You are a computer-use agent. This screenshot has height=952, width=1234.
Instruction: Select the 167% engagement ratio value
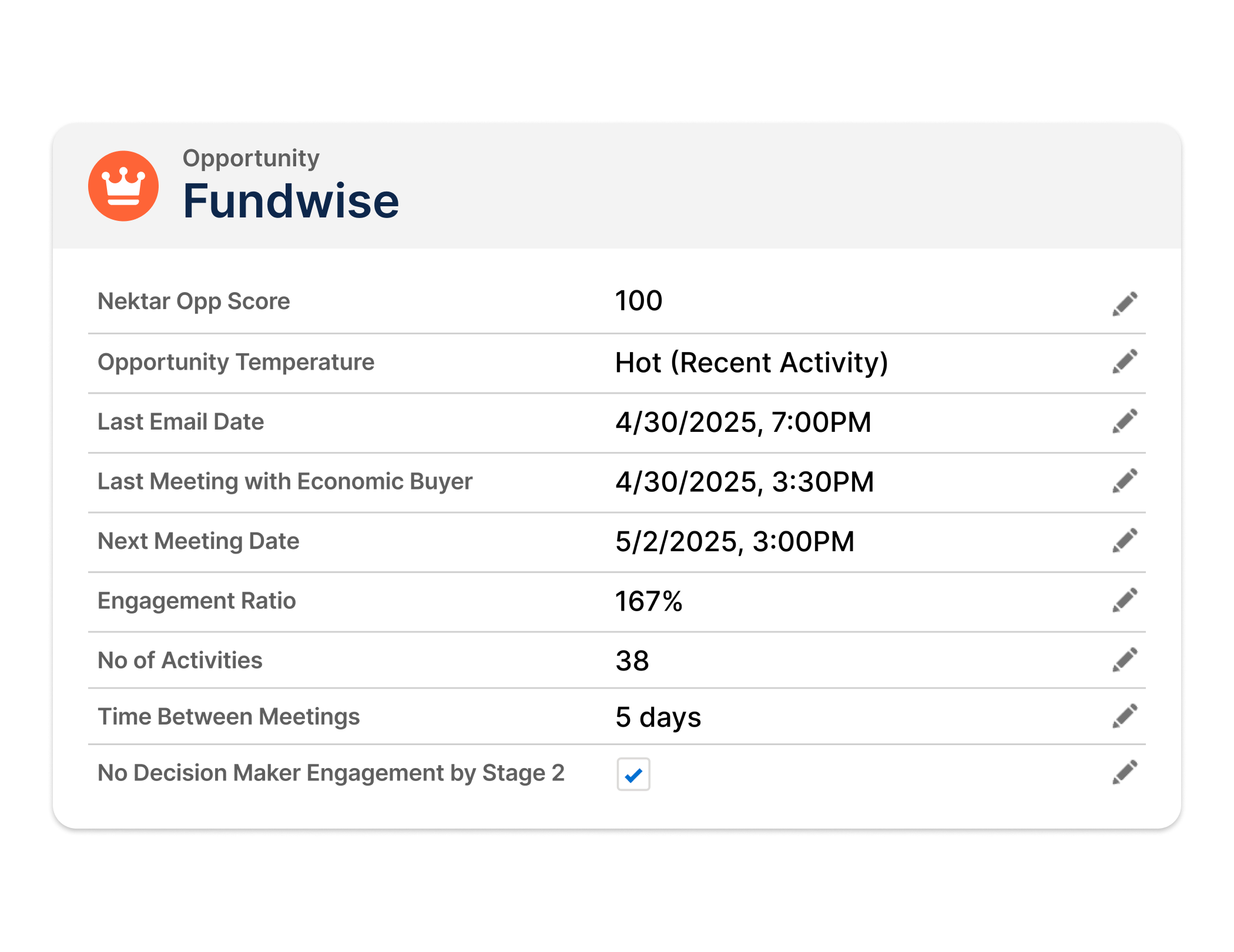pos(649,601)
